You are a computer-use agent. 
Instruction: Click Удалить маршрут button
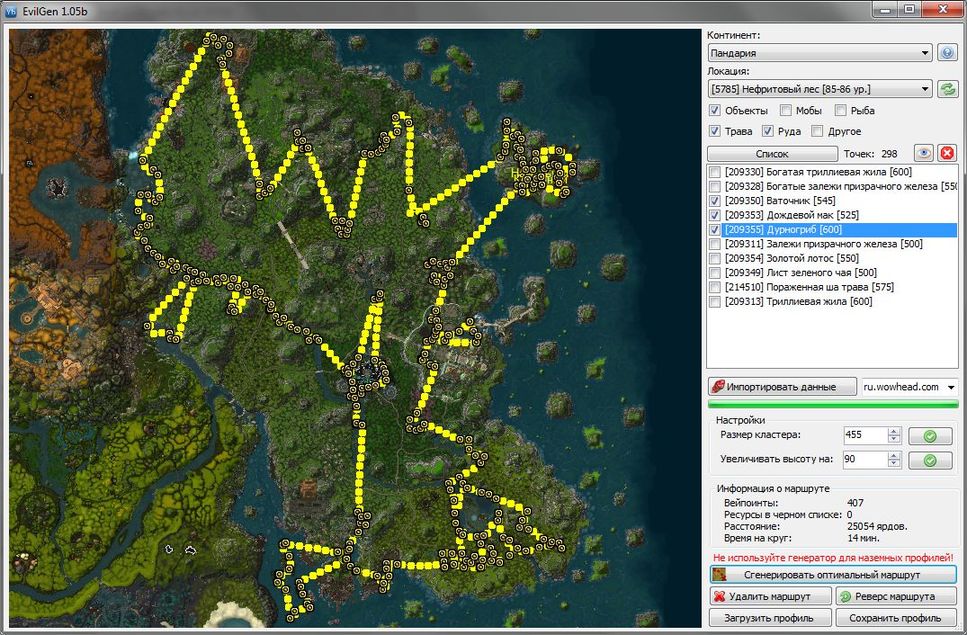tap(770, 597)
